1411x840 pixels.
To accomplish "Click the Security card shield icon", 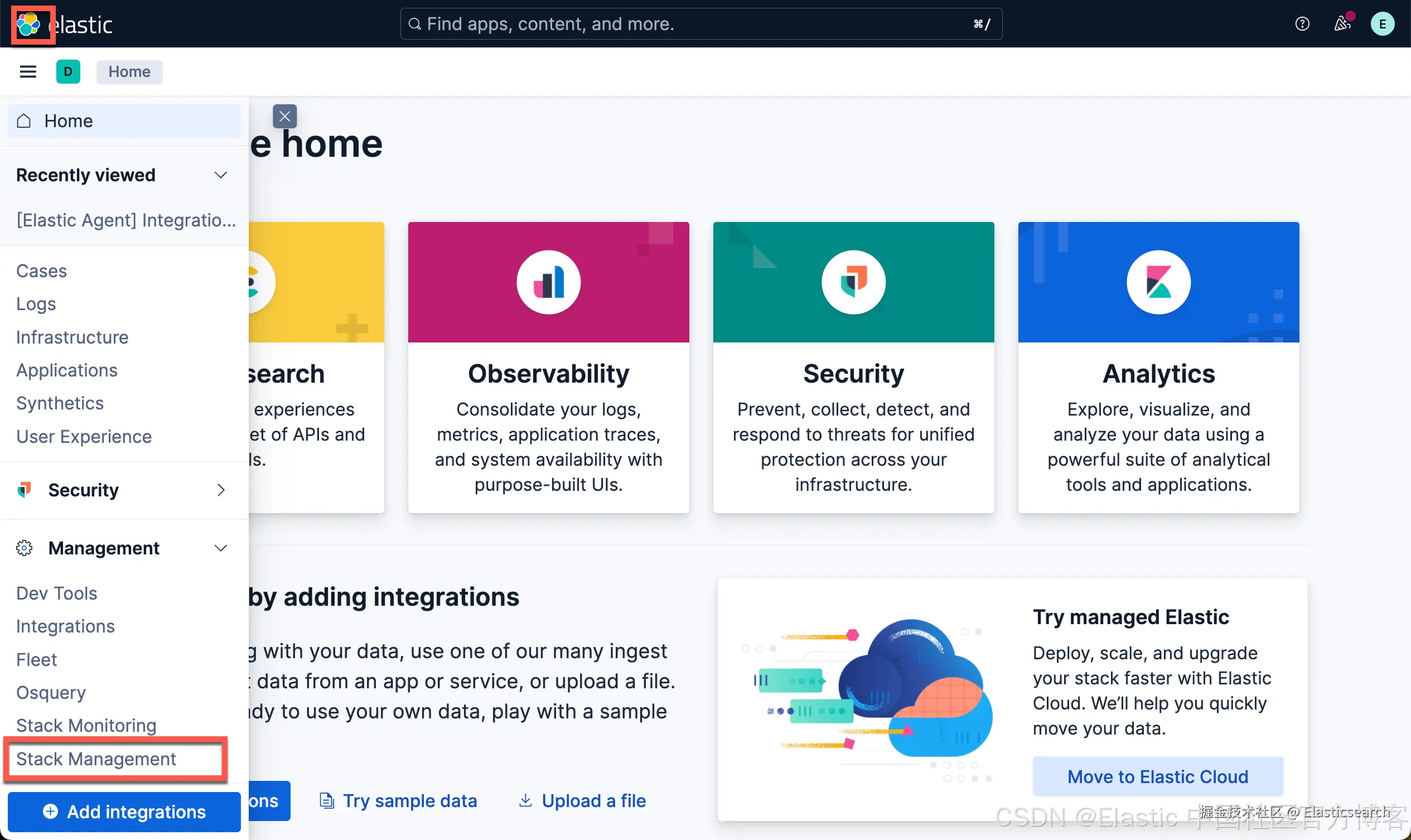I will click(x=853, y=282).
